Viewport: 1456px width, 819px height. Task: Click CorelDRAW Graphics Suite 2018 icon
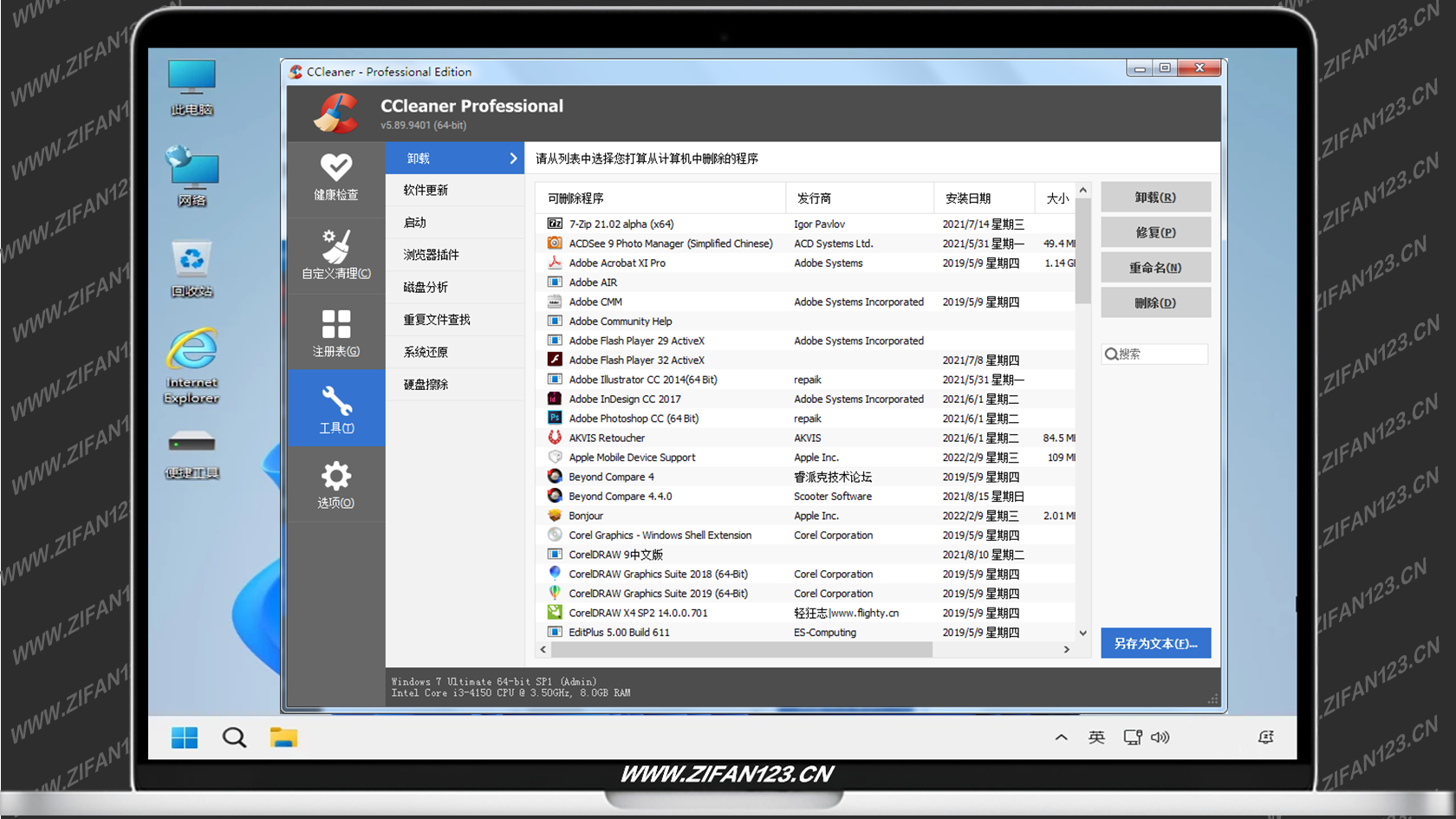[555, 574]
